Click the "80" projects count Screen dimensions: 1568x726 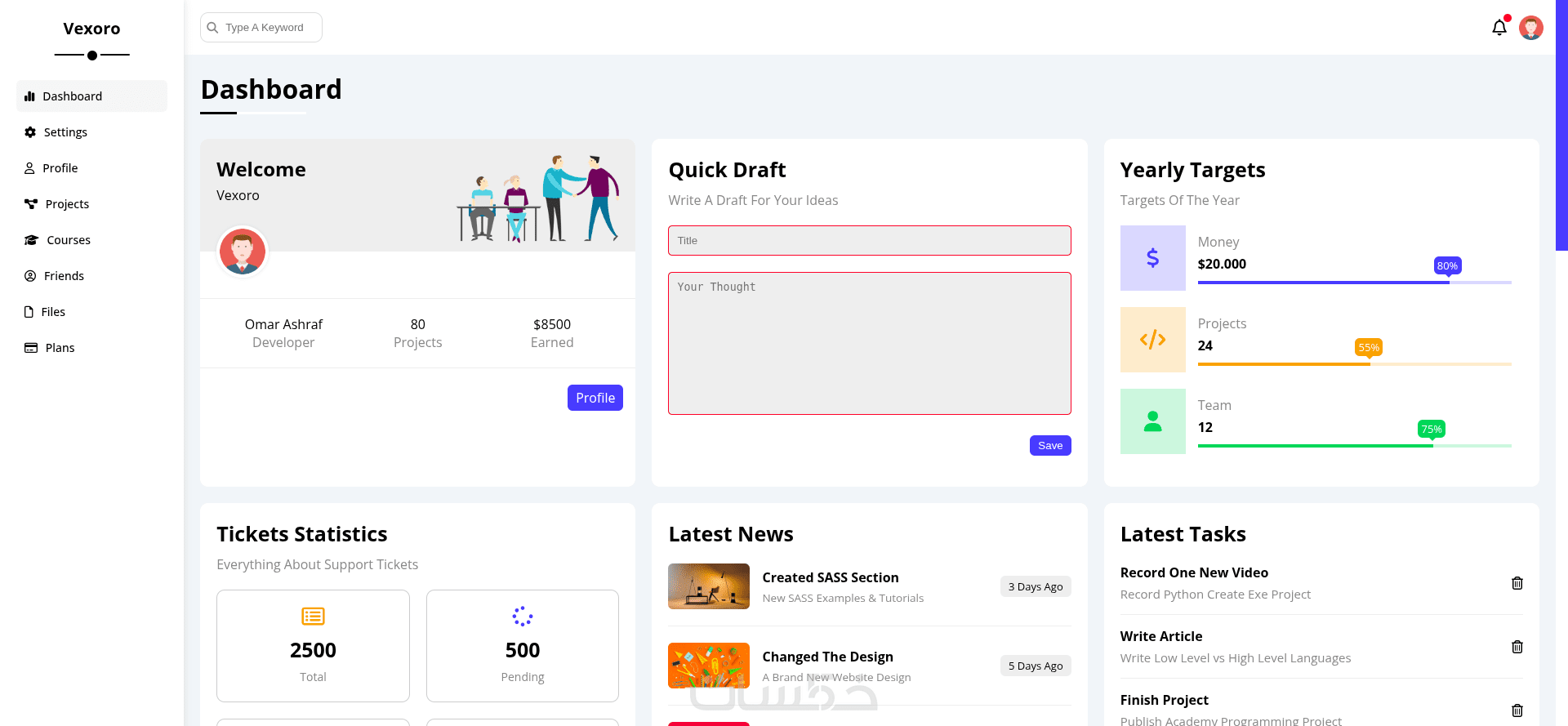(x=418, y=324)
